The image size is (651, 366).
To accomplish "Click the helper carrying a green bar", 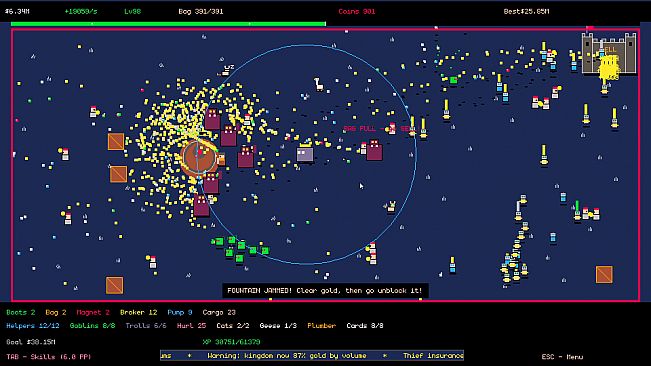I will point(577,211).
